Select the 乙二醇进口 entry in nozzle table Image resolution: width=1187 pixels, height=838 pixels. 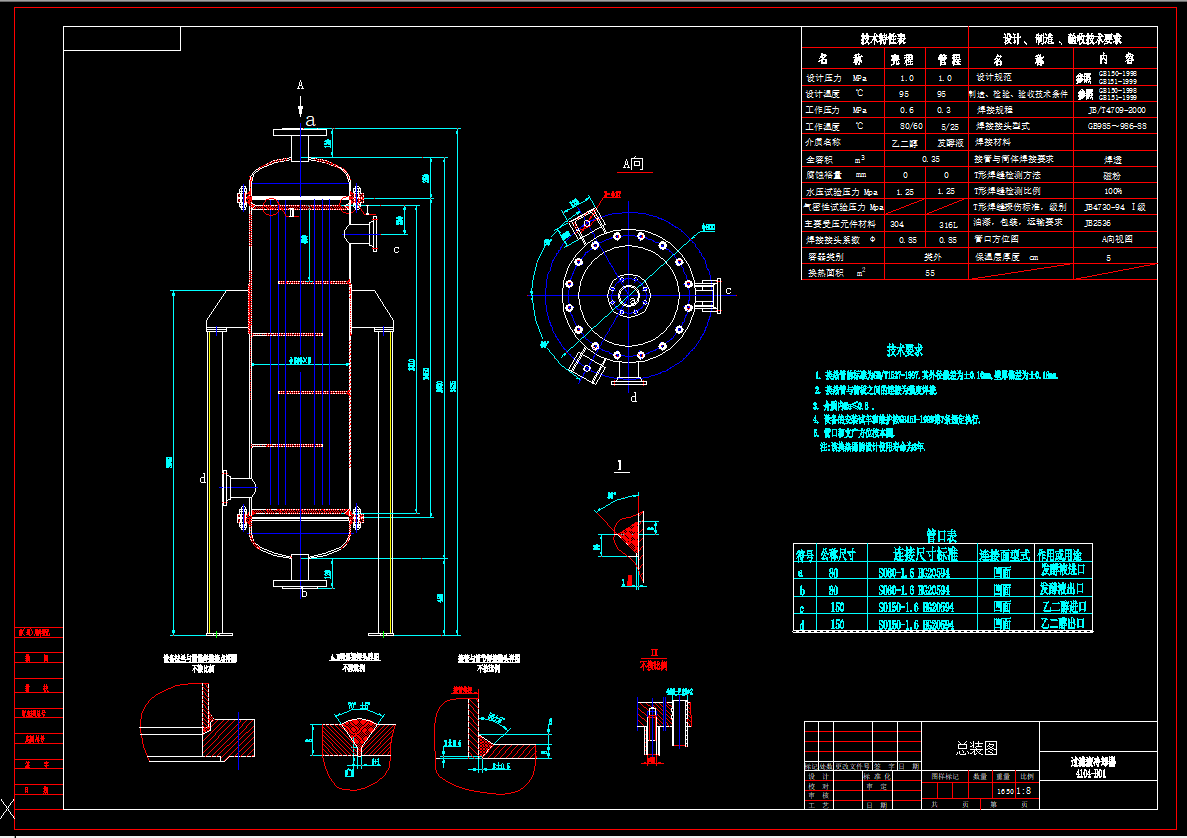point(1063,605)
